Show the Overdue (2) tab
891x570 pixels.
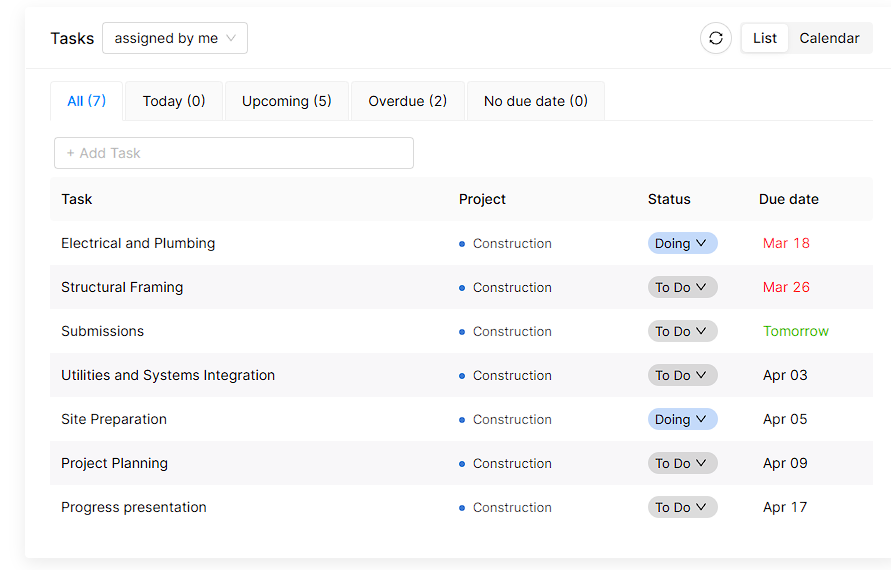[x=408, y=101]
